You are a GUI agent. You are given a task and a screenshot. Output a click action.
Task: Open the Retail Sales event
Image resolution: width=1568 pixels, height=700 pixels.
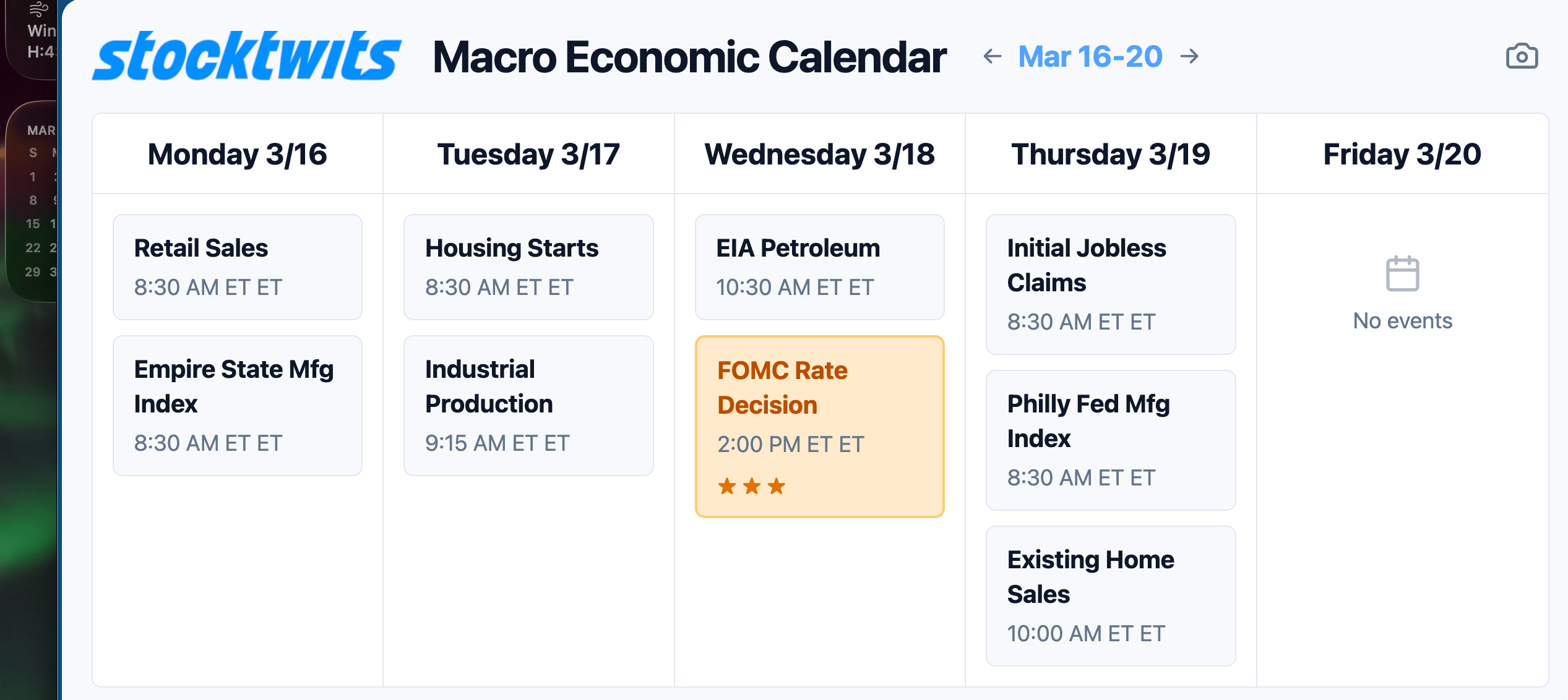pyautogui.click(x=238, y=267)
